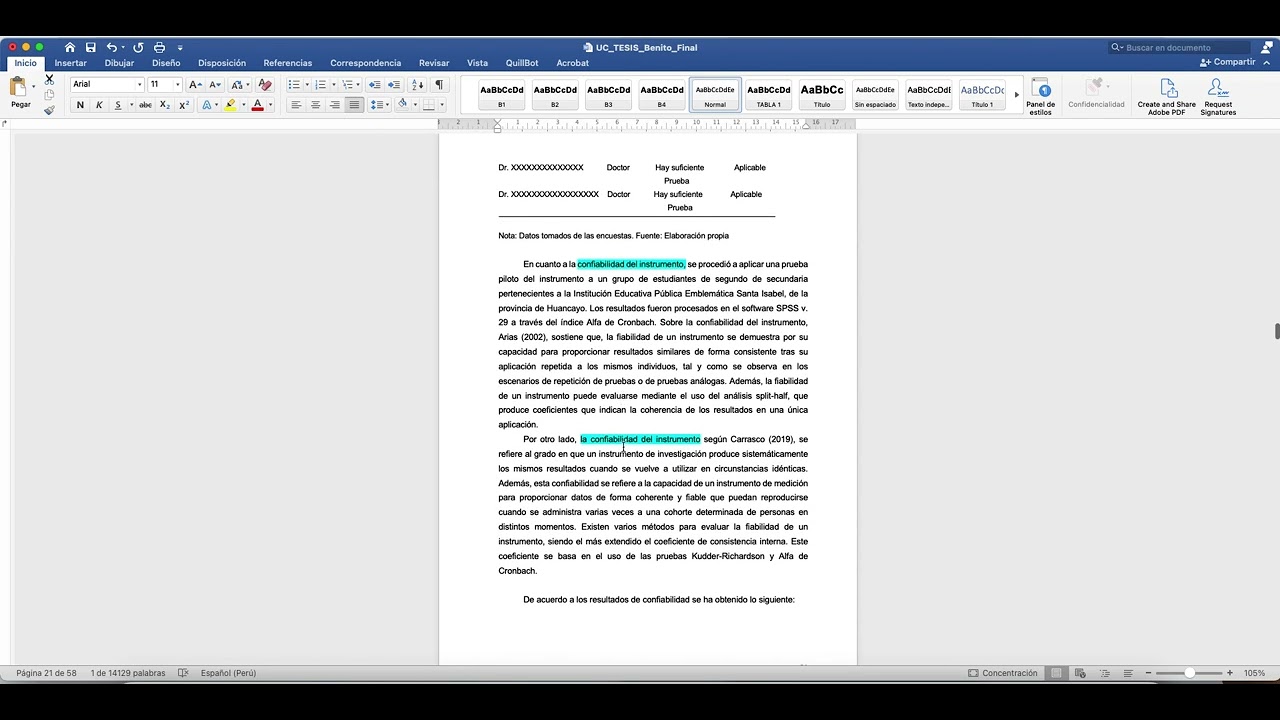The width and height of the screenshot is (1280, 720).
Task: Copy format with the paintbrush icon
Action: coord(49,110)
